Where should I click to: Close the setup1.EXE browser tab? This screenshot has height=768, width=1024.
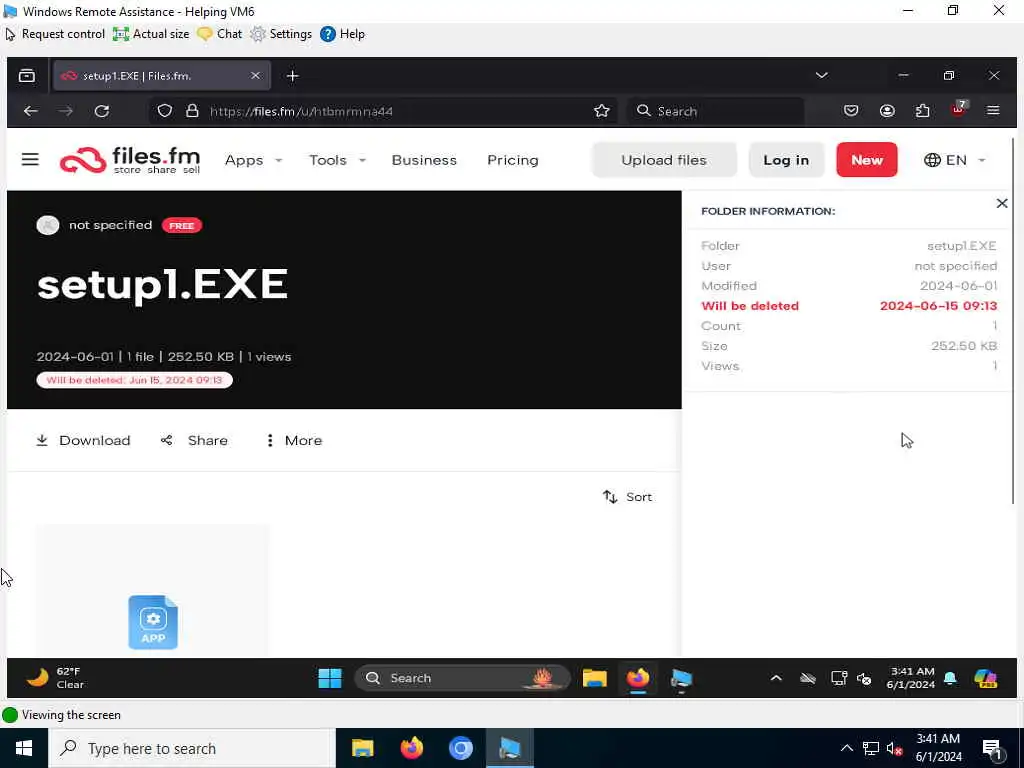[x=255, y=76]
